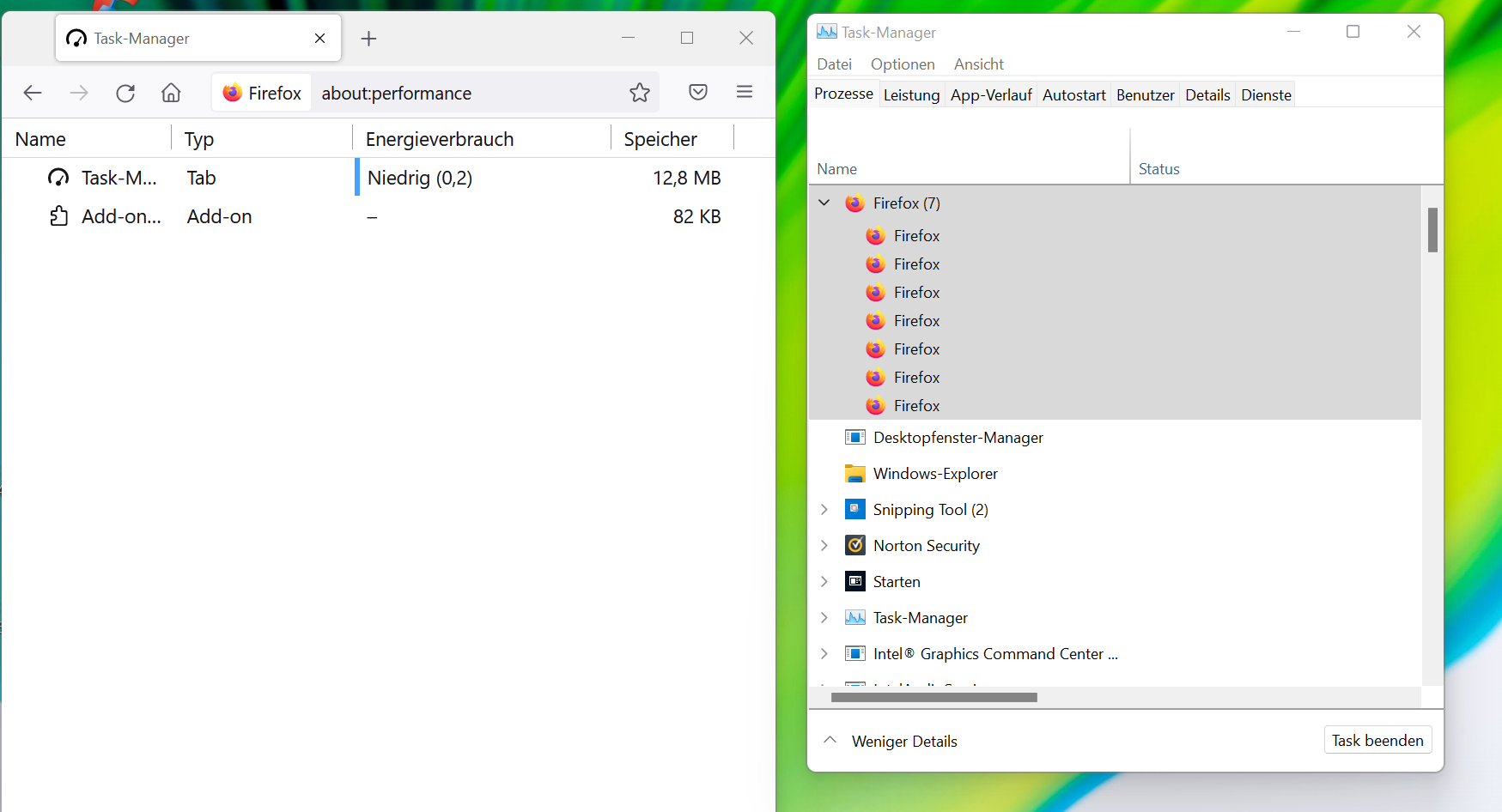Click the 82 KB memory value

[x=696, y=216]
